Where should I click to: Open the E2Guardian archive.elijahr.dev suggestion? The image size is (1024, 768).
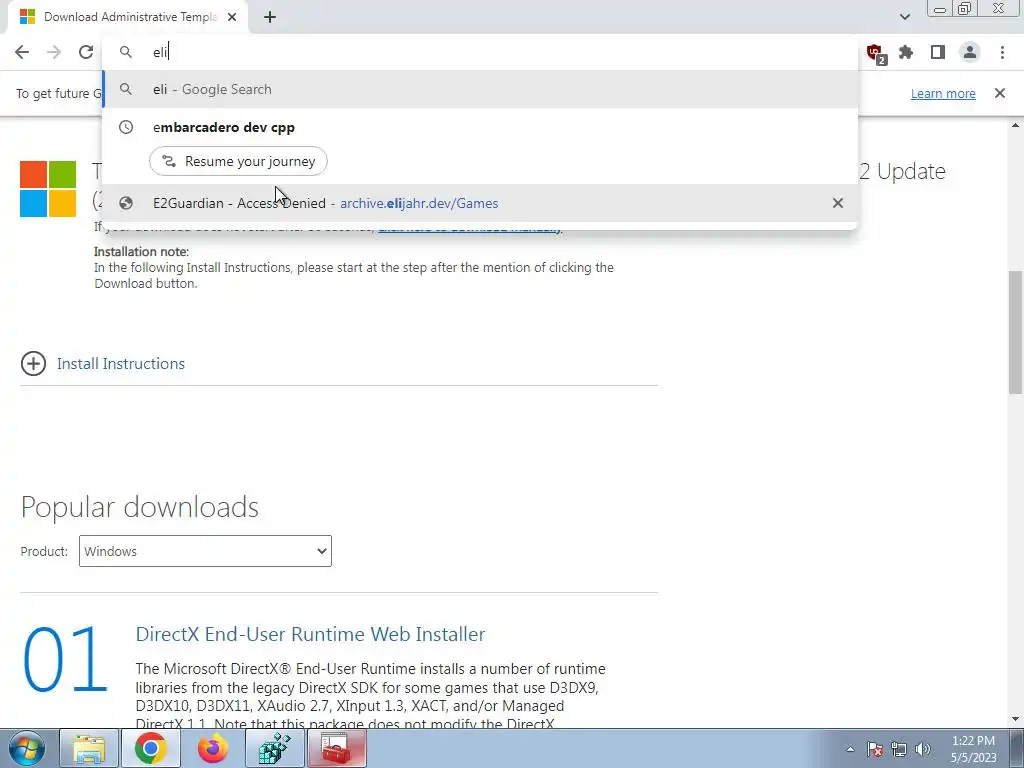point(480,203)
